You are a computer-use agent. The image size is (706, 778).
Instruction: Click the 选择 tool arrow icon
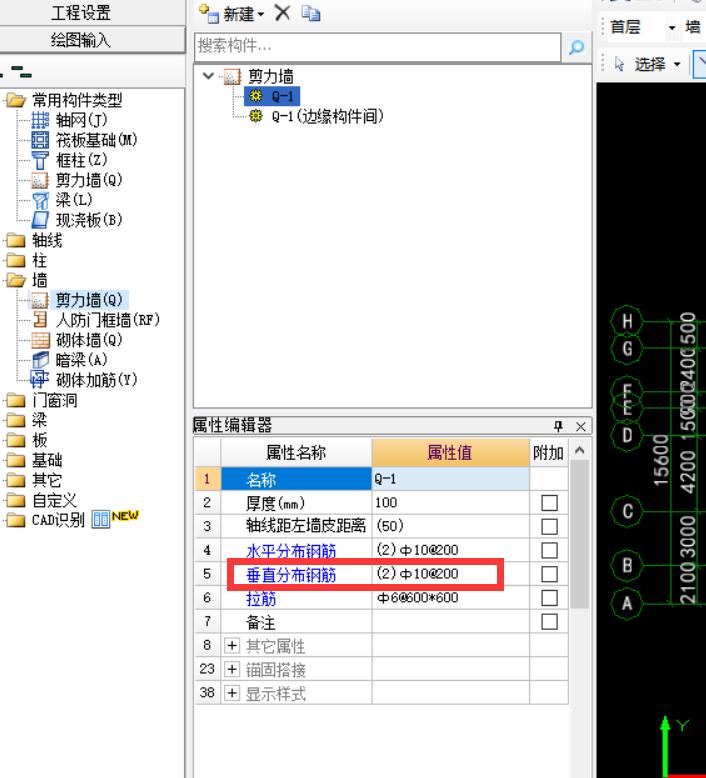click(620, 64)
